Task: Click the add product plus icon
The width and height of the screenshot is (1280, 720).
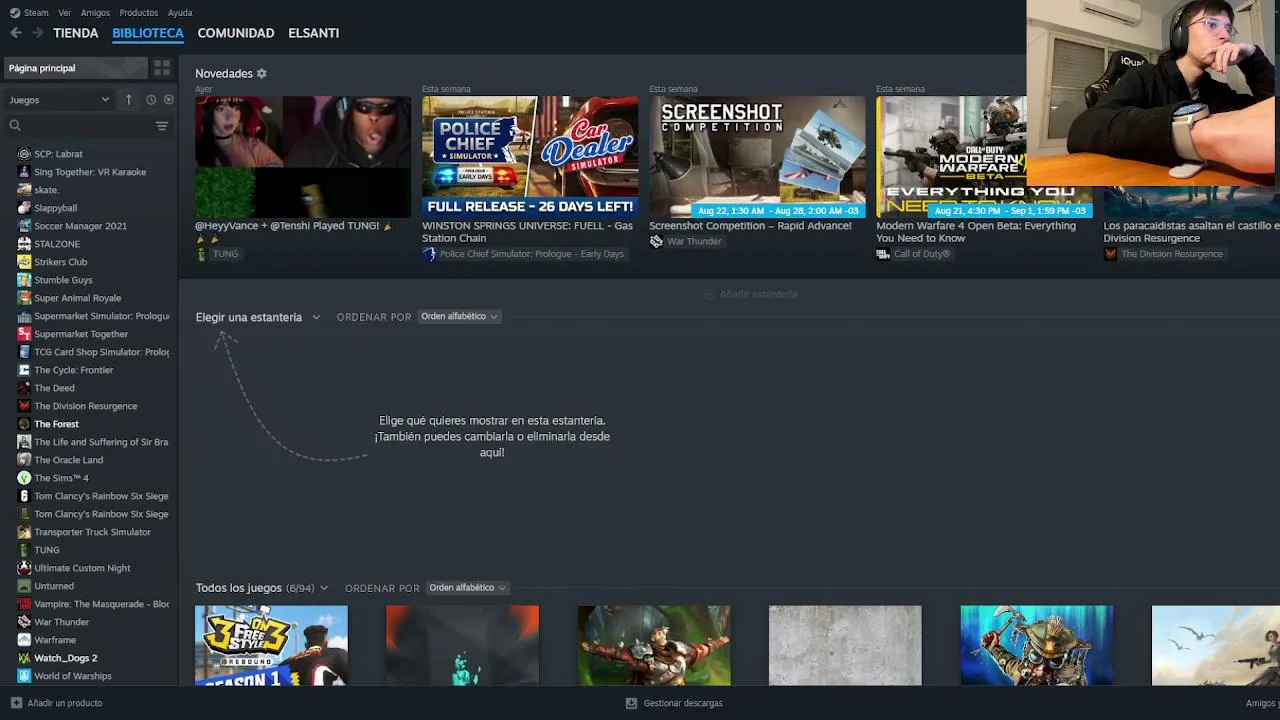Action: coord(16,703)
